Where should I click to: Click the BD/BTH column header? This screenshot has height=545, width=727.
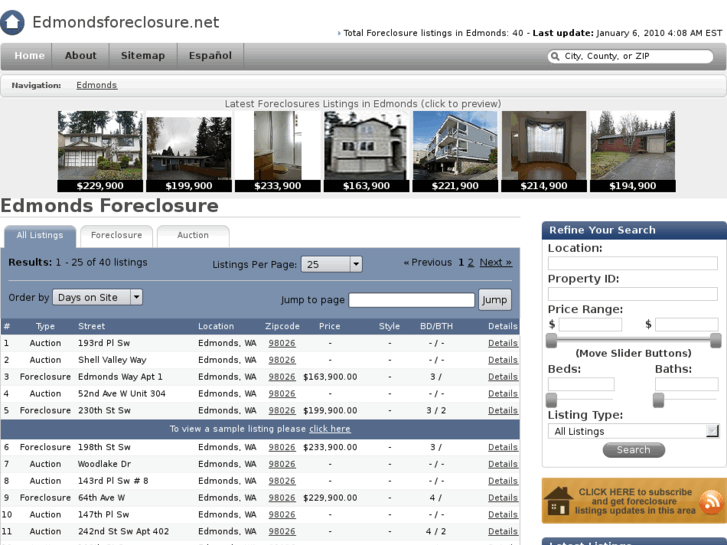point(436,327)
